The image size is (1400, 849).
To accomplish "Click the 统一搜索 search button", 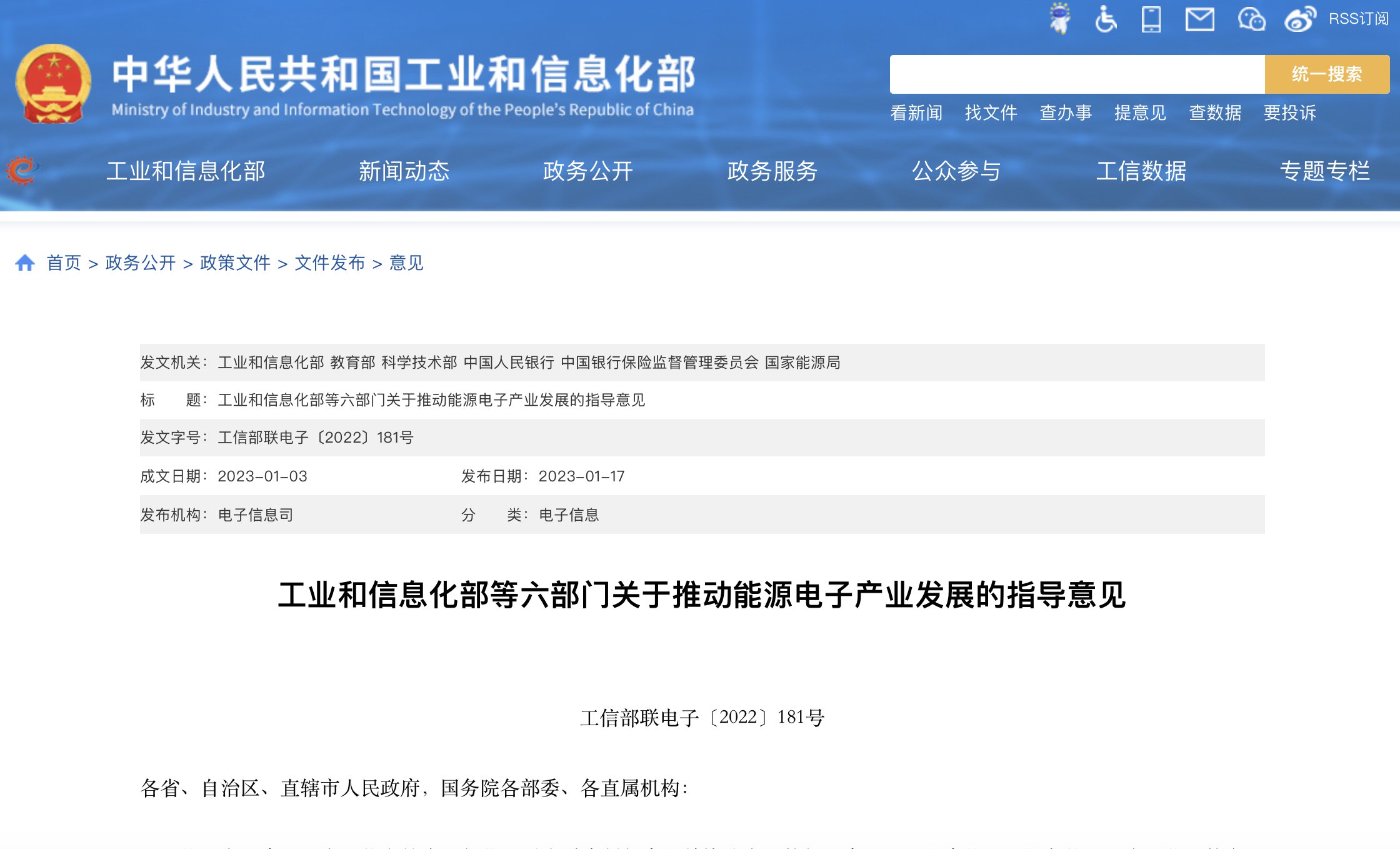I will point(1327,74).
